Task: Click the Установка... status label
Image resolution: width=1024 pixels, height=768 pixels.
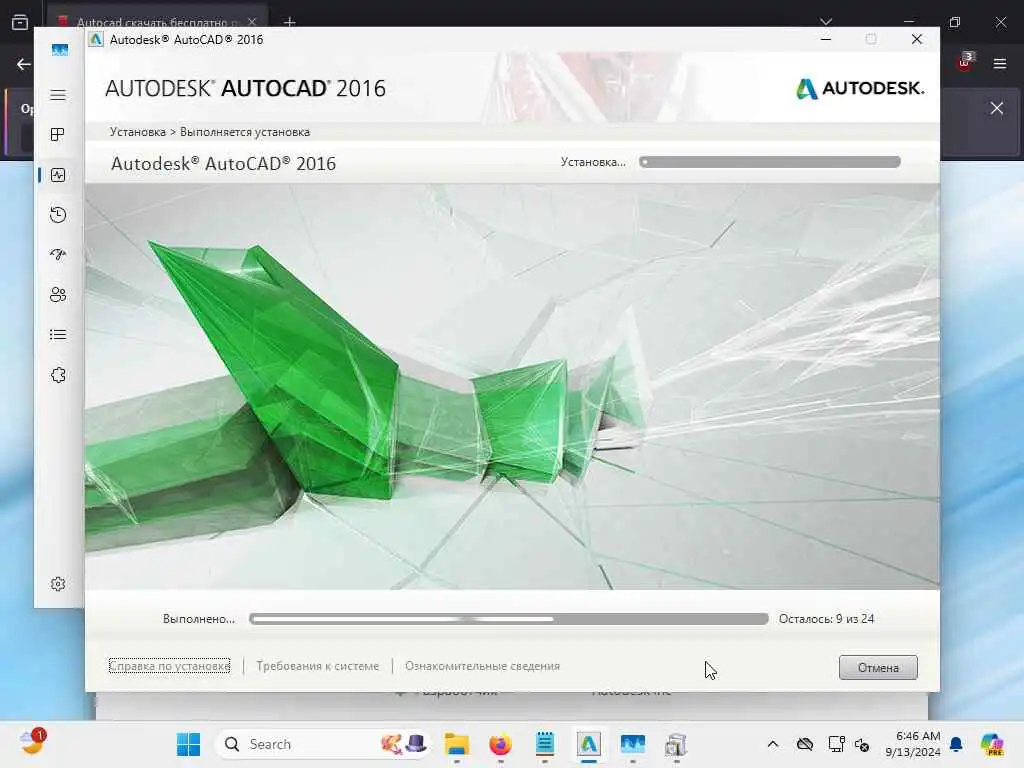Action: tap(593, 162)
